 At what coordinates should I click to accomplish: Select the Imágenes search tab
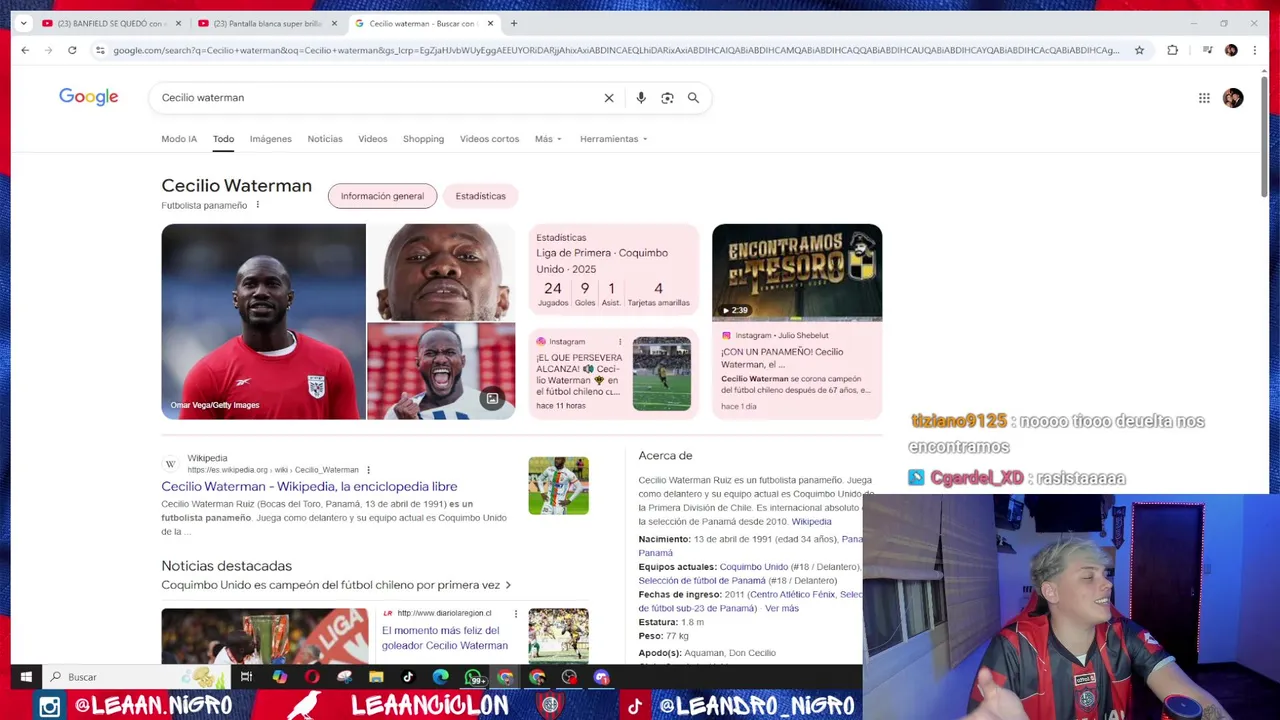(270, 139)
